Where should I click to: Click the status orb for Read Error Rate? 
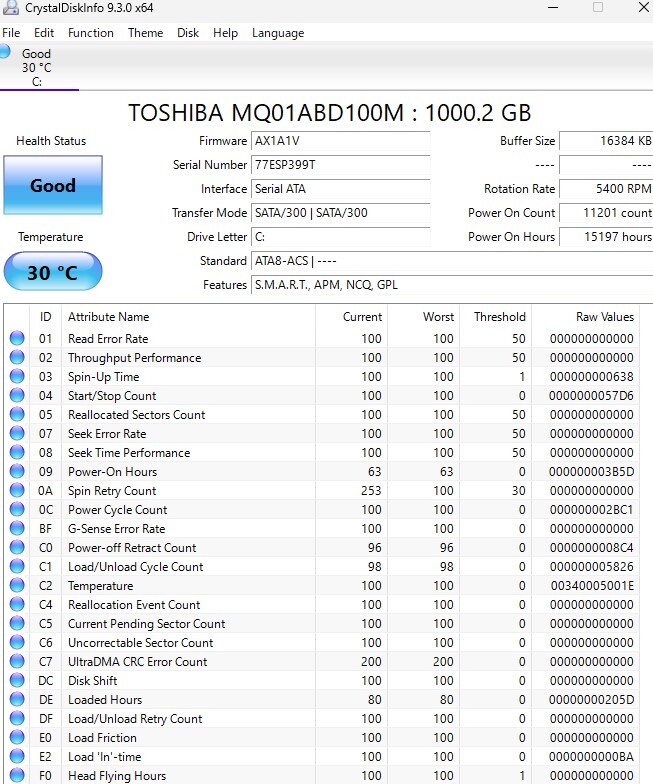pos(17,338)
